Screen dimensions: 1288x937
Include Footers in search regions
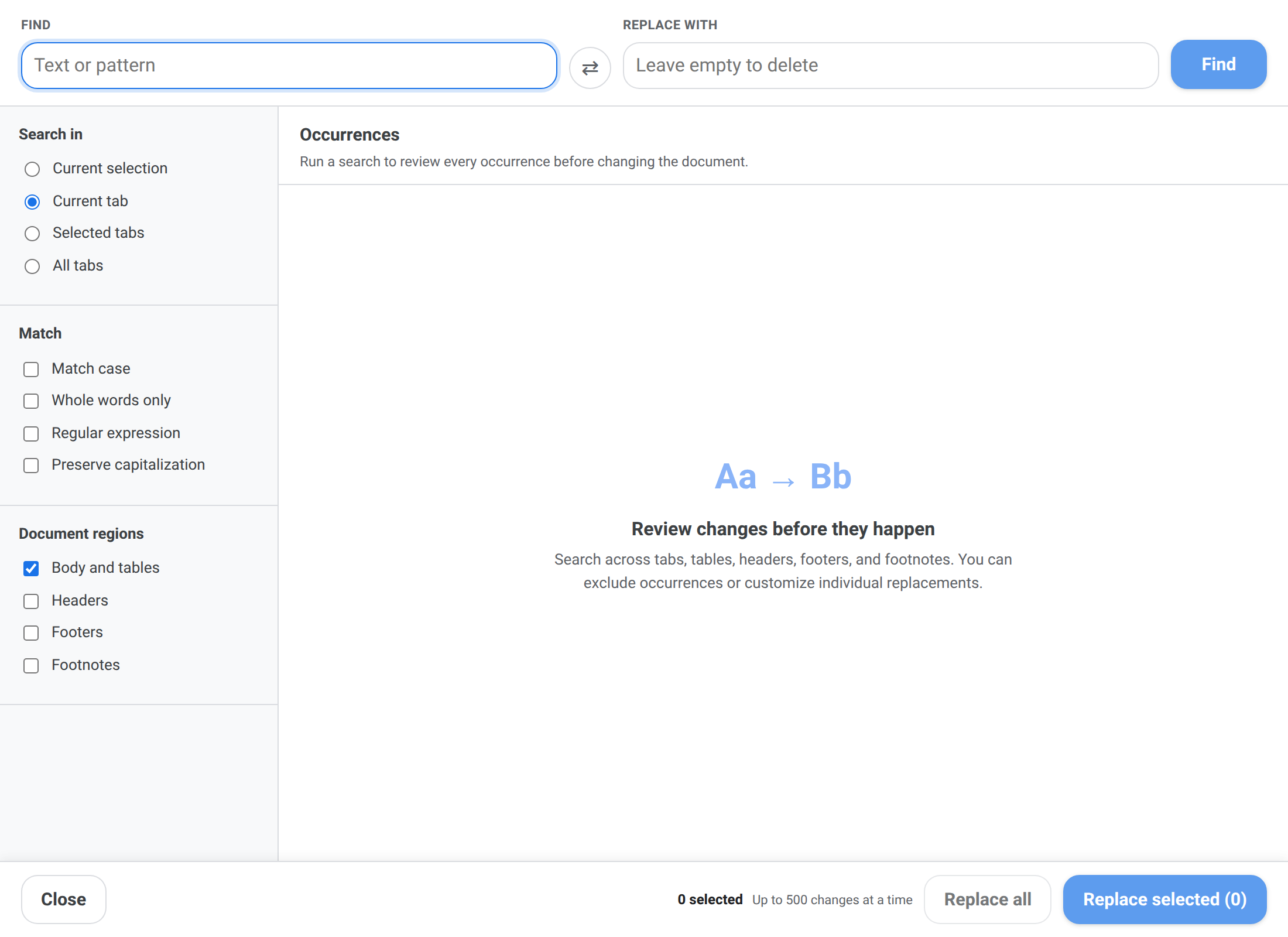point(31,633)
